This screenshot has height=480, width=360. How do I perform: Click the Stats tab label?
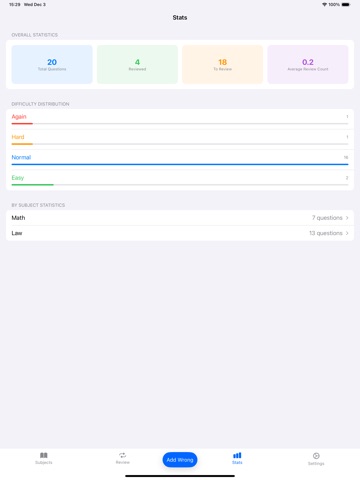coord(237,463)
